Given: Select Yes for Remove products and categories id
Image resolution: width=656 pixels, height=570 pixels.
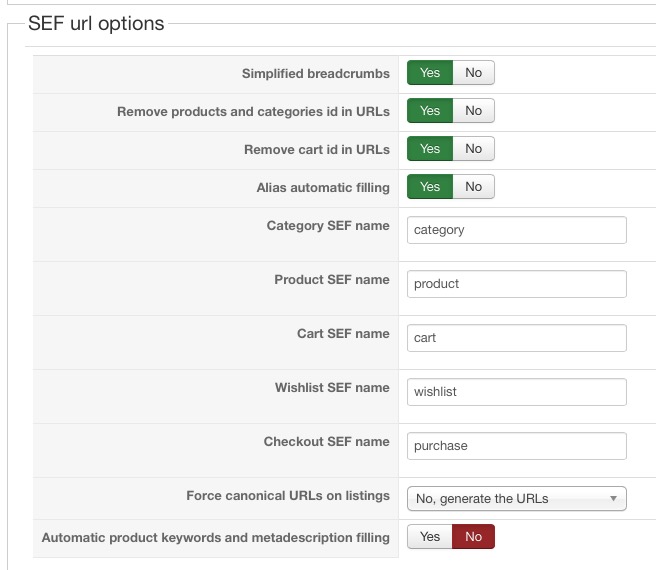Looking at the screenshot, I should click(430, 111).
